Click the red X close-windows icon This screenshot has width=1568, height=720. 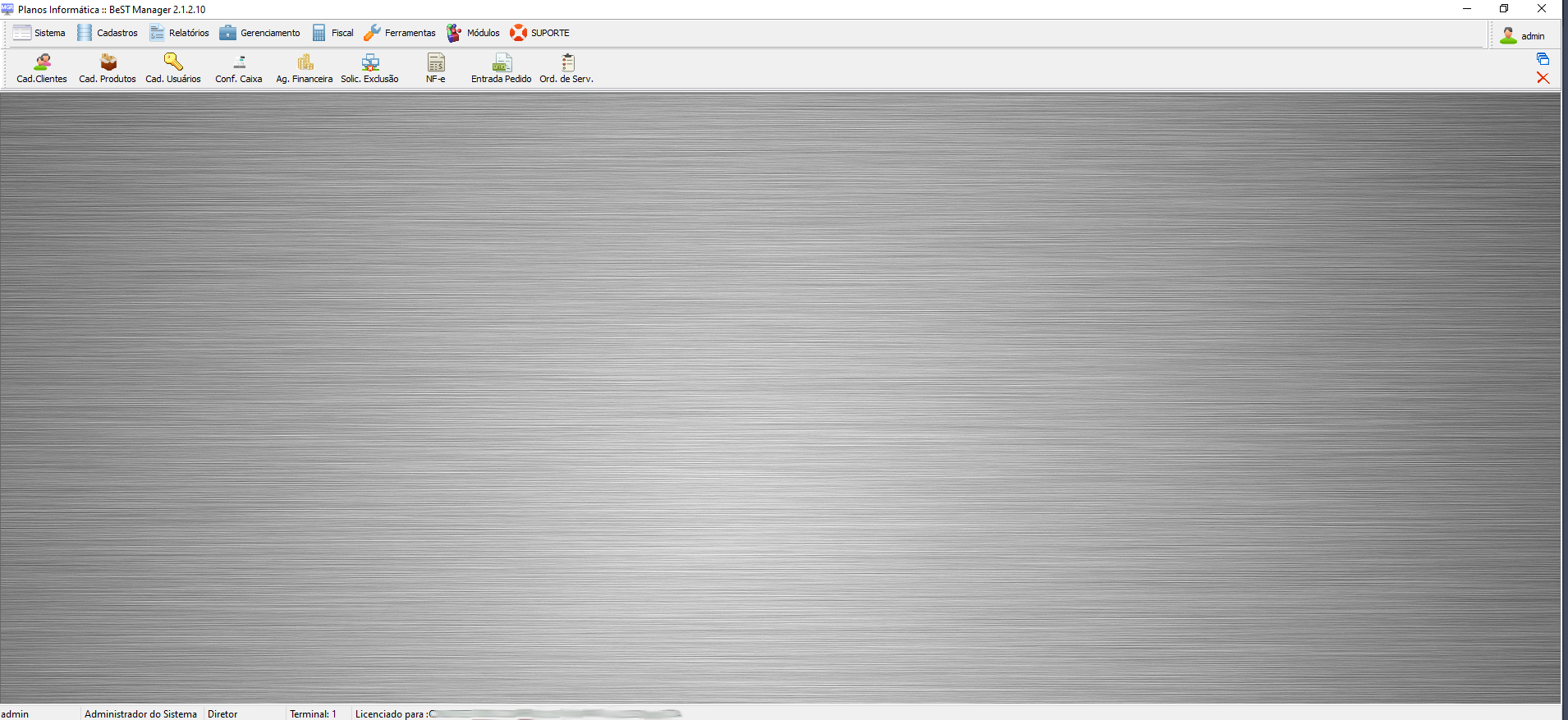(x=1543, y=78)
